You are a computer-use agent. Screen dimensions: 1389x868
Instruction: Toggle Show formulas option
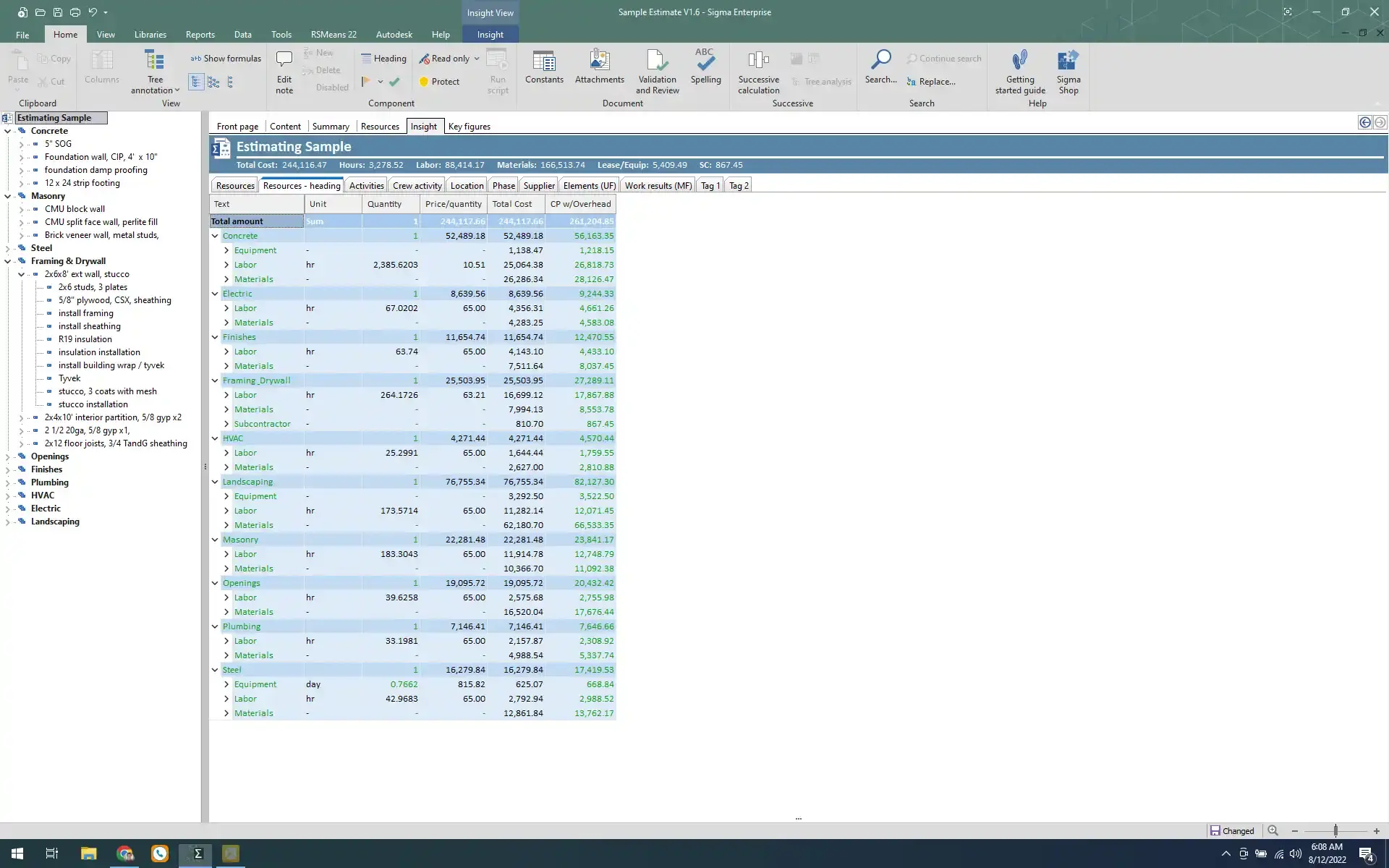pyautogui.click(x=226, y=59)
